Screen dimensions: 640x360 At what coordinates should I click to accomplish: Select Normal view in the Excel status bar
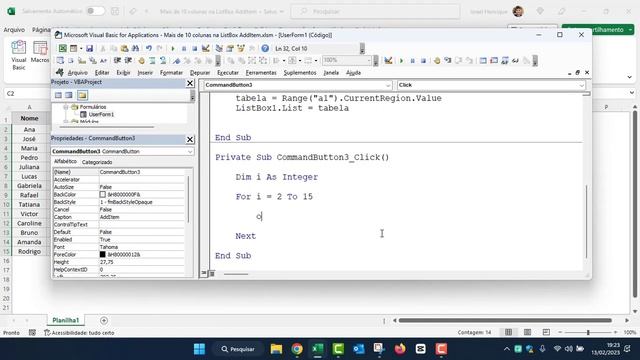508,332
